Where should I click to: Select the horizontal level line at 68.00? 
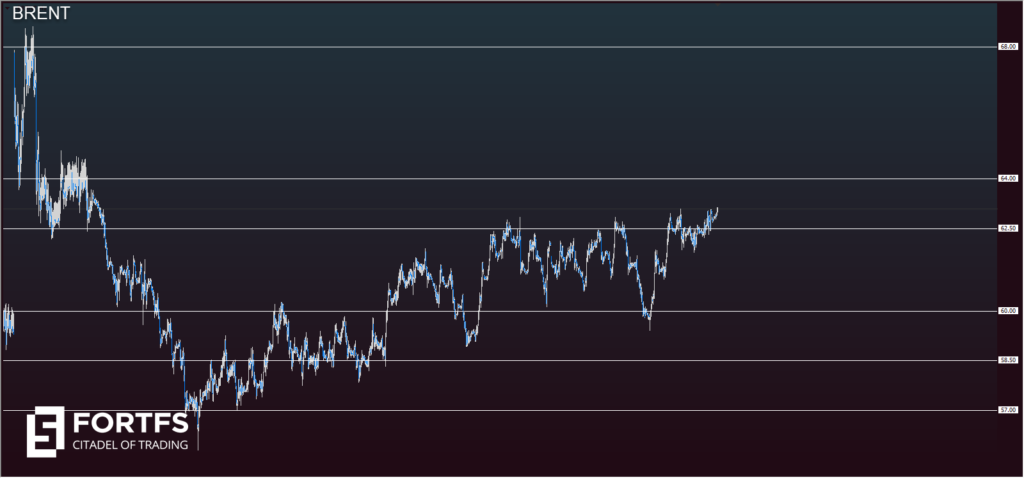(x=500, y=47)
